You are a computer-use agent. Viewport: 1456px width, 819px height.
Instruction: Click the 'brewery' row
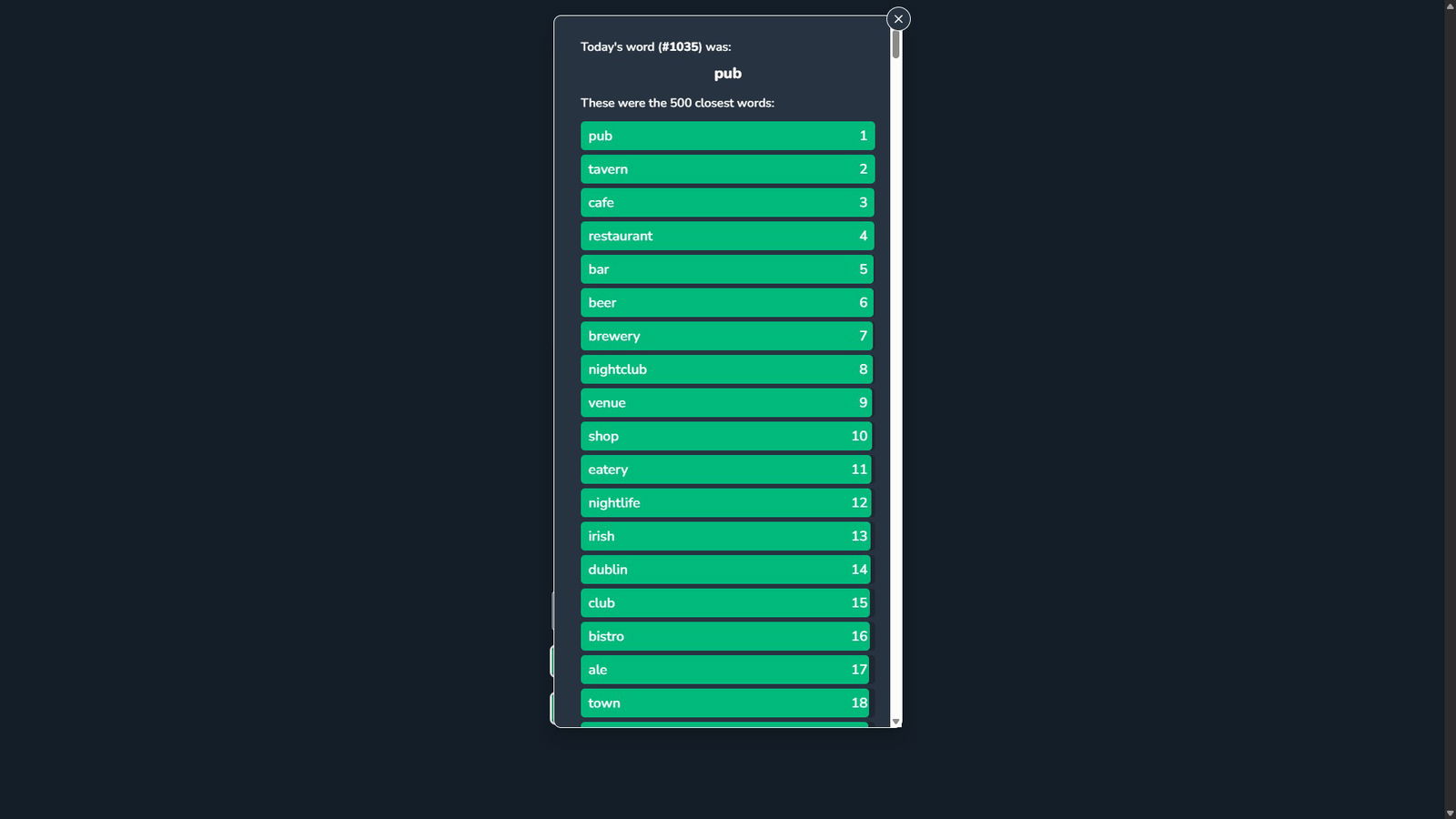point(727,336)
